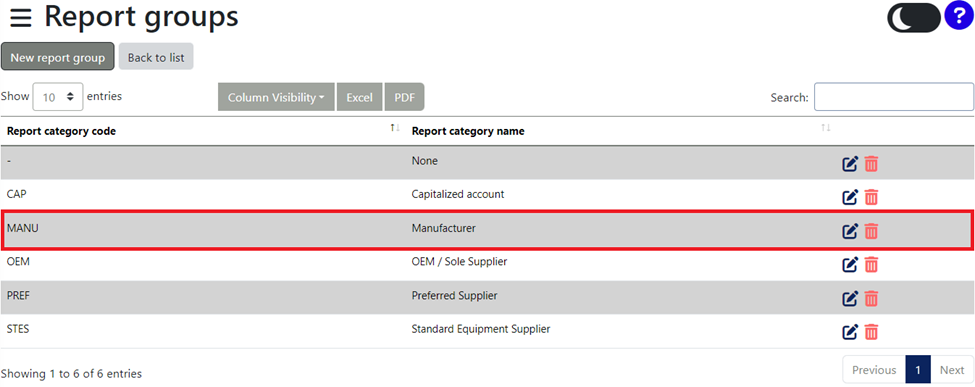
Task: Go back using Back to list button
Action: coord(156,57)
